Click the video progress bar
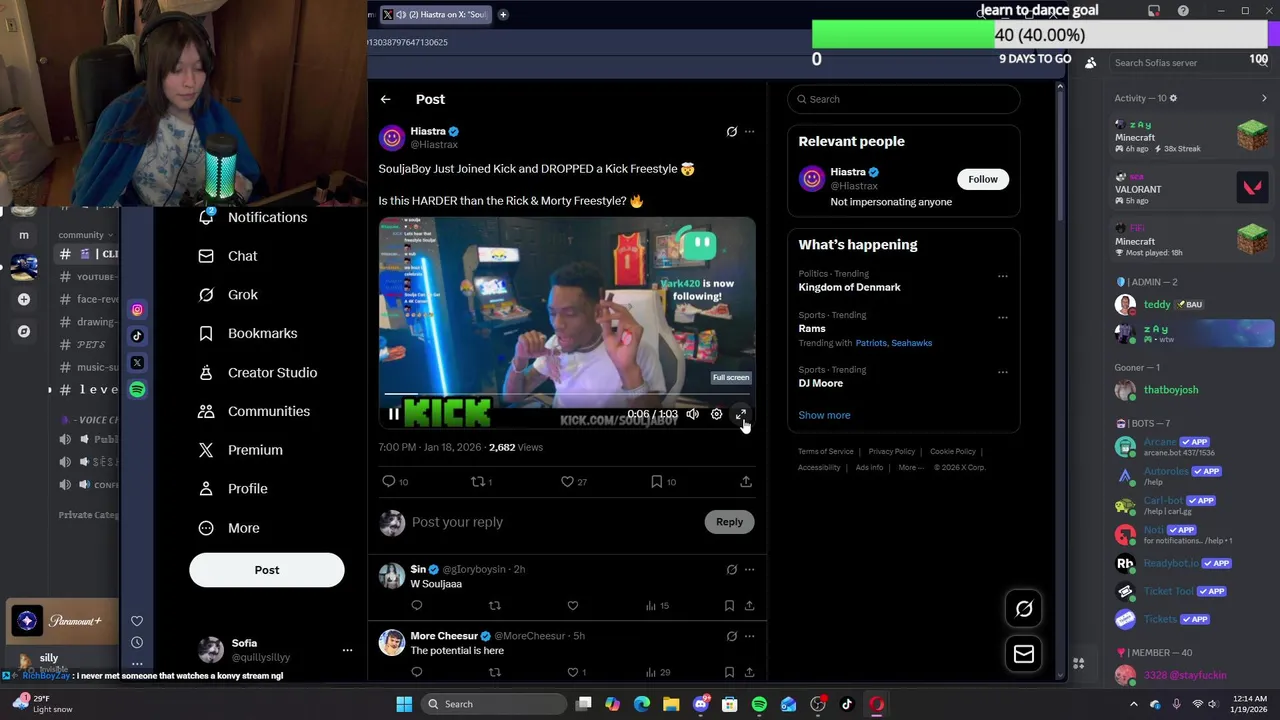Screen dimensions: 1280x720 coord(567,394)
